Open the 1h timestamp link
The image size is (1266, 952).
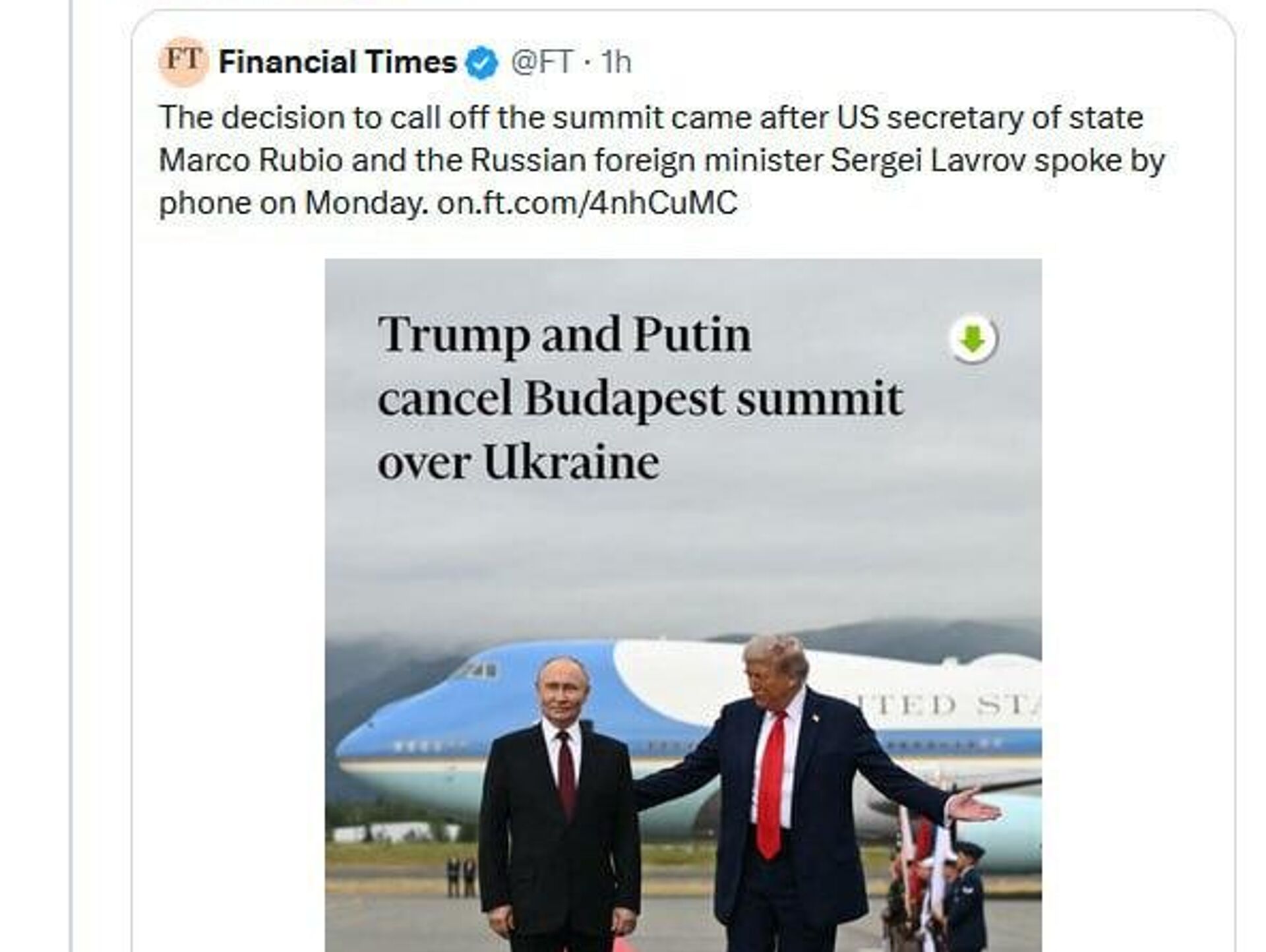pyautogui.click(x=617, y=63)
